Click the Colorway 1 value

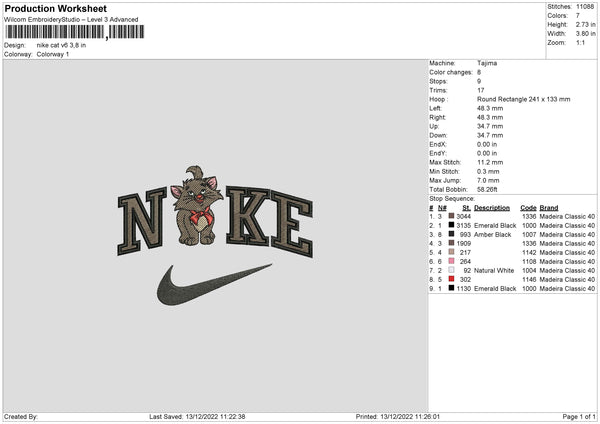tap(53, 54)
